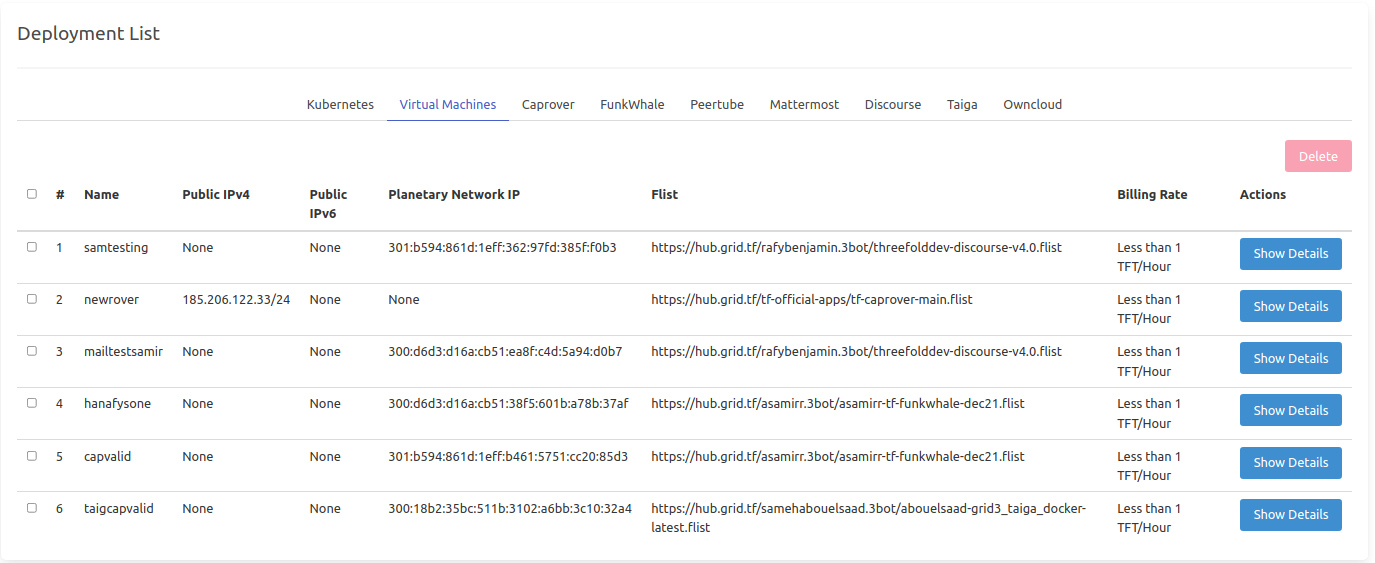Show details for newrover VM
The width and height of the screenshot is (1375, 563).
(1290, 306)
